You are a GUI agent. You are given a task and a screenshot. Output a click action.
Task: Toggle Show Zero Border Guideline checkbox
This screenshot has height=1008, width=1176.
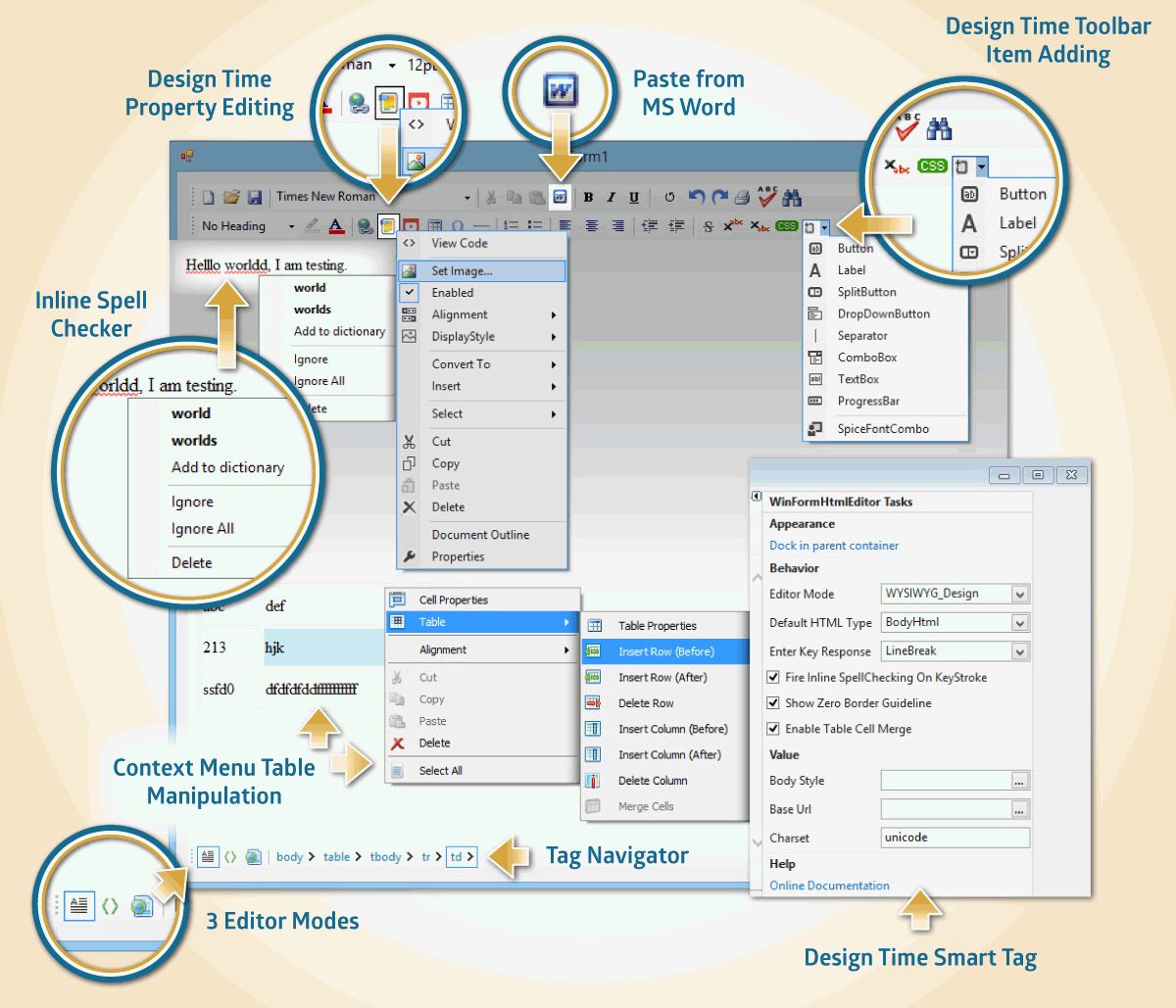(x=773, y=702)
